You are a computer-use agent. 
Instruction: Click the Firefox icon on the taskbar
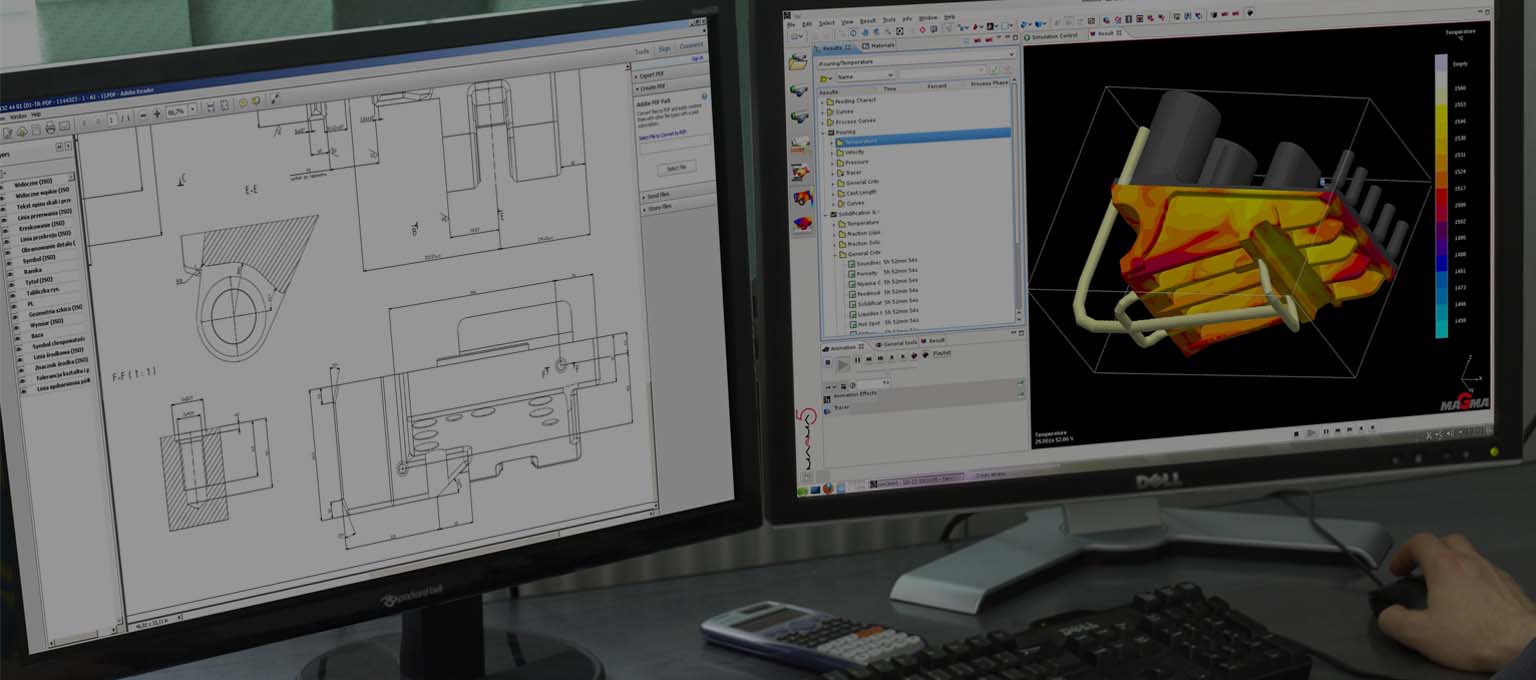coord(828,487)
